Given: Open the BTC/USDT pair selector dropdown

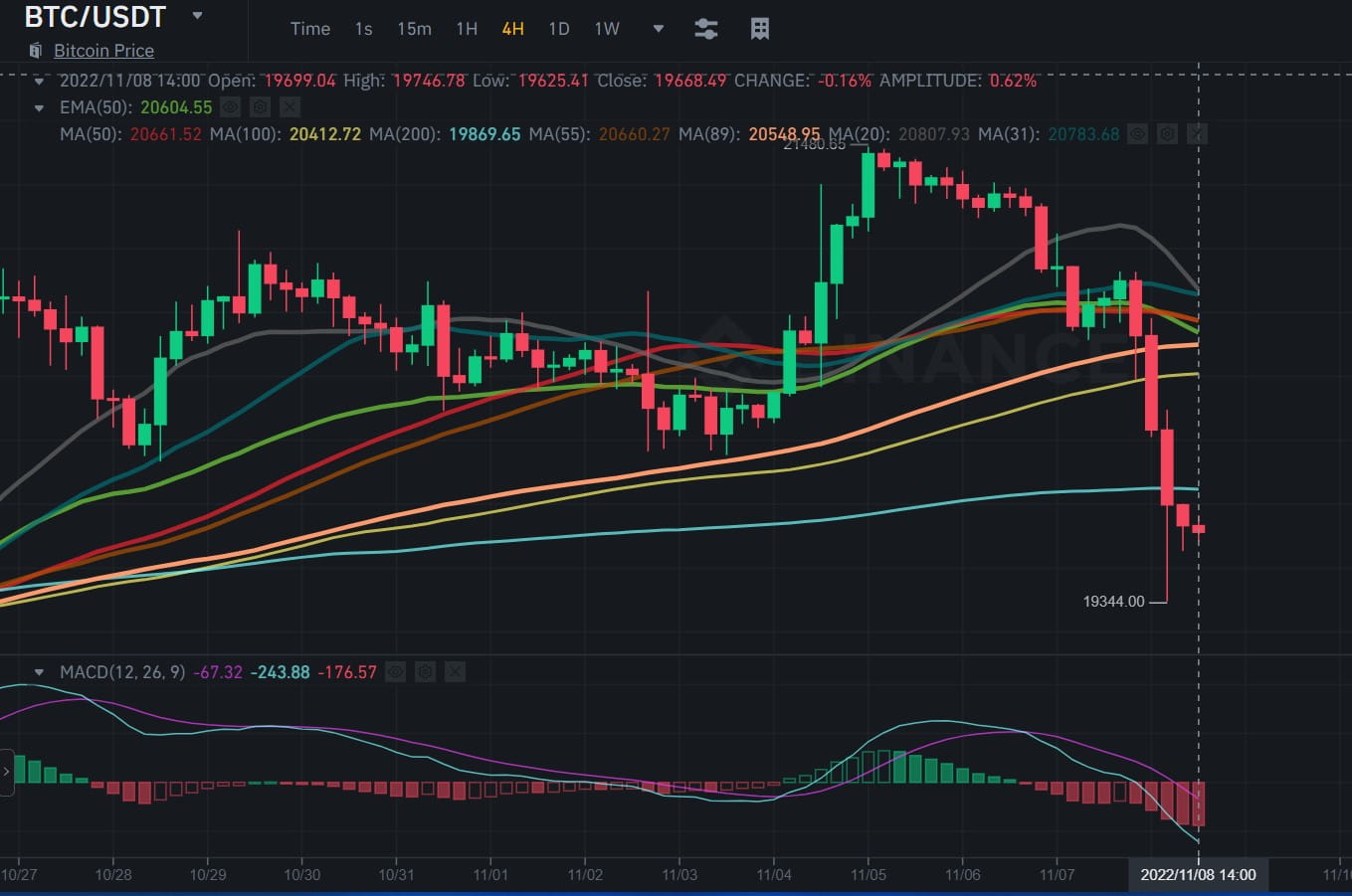Looking at the screenshot, I should (197, 16).
